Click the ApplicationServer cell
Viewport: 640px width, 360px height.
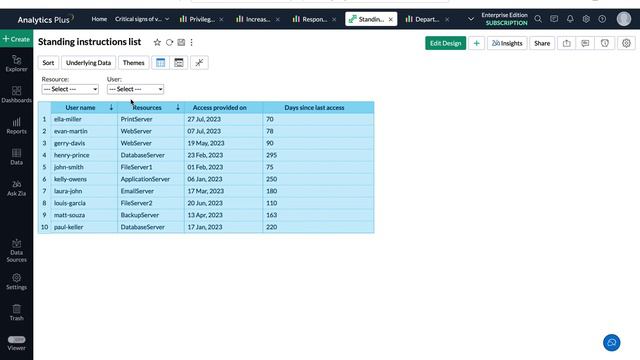click(151, 179)
